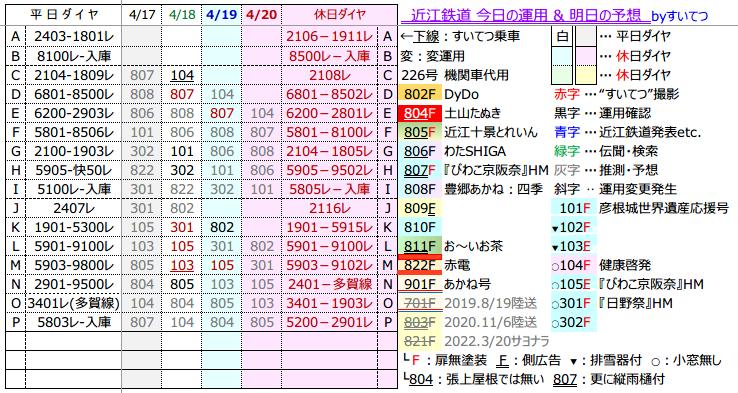Click the 近江十景とれいん label
Screen dimensions: 738x393
(x=490, y=132)
